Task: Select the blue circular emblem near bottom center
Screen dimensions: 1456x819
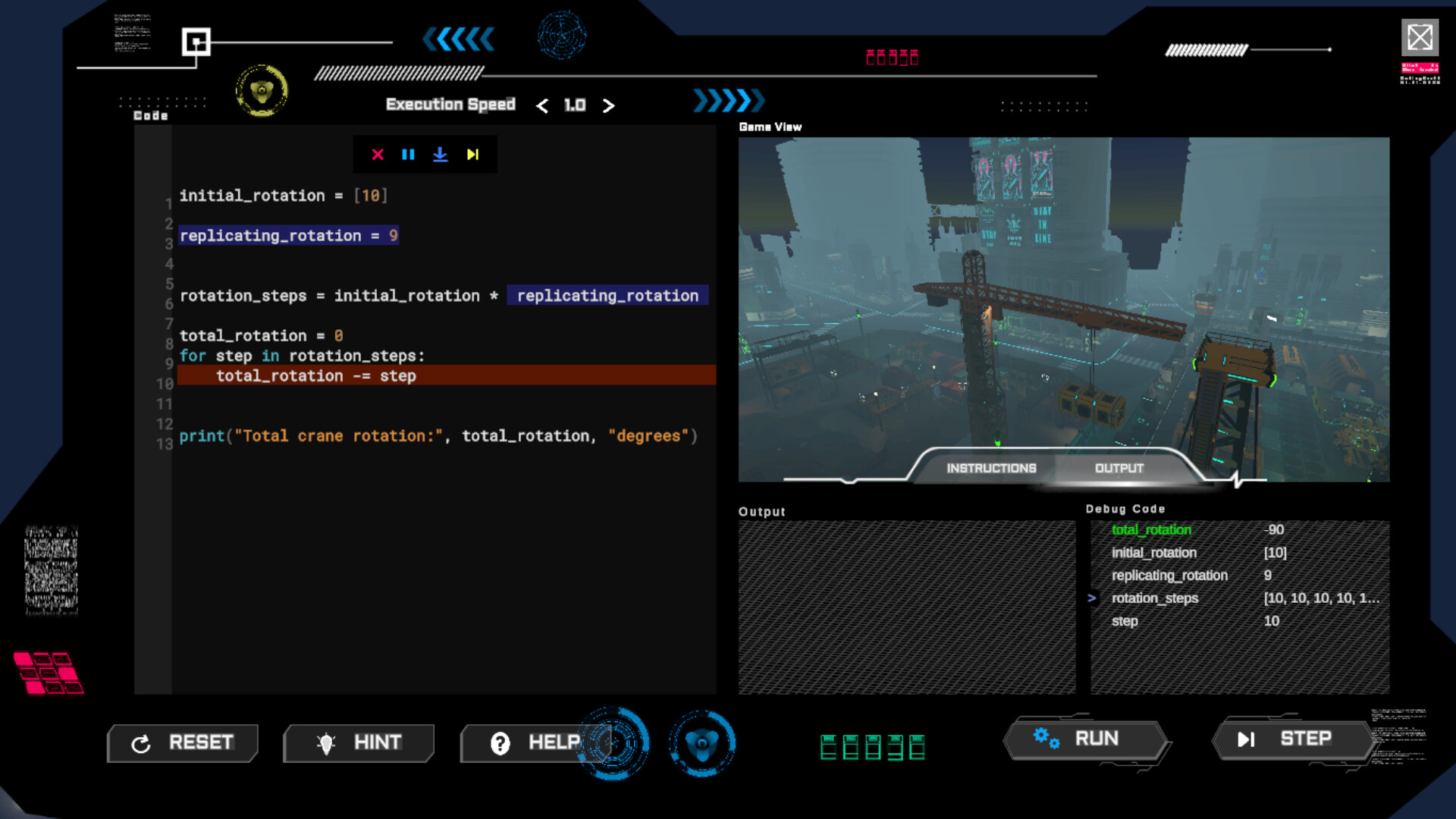Action: pyautogui.click(x=701, y=744)
